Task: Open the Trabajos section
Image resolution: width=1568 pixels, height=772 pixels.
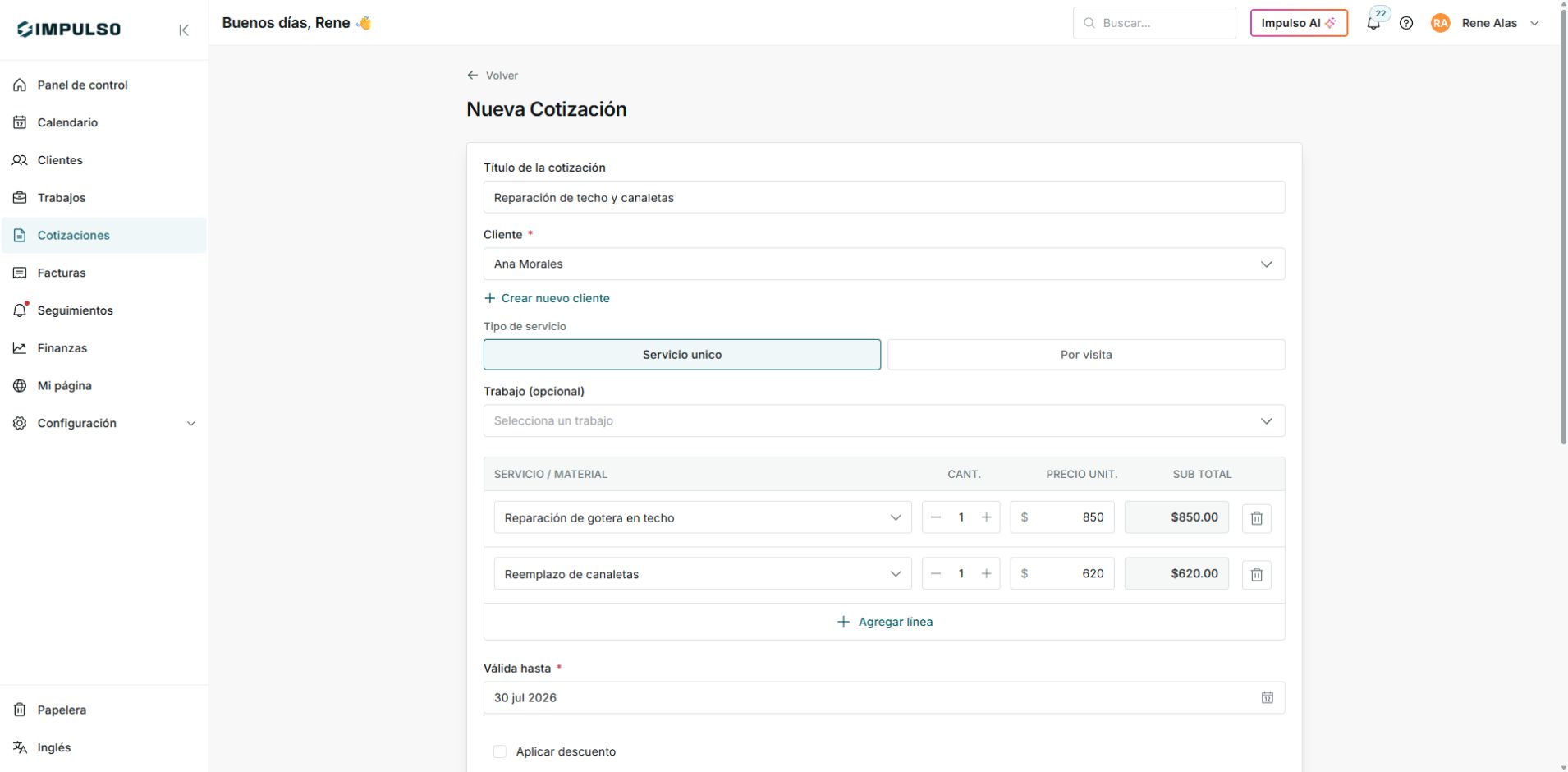Action: 104,198
